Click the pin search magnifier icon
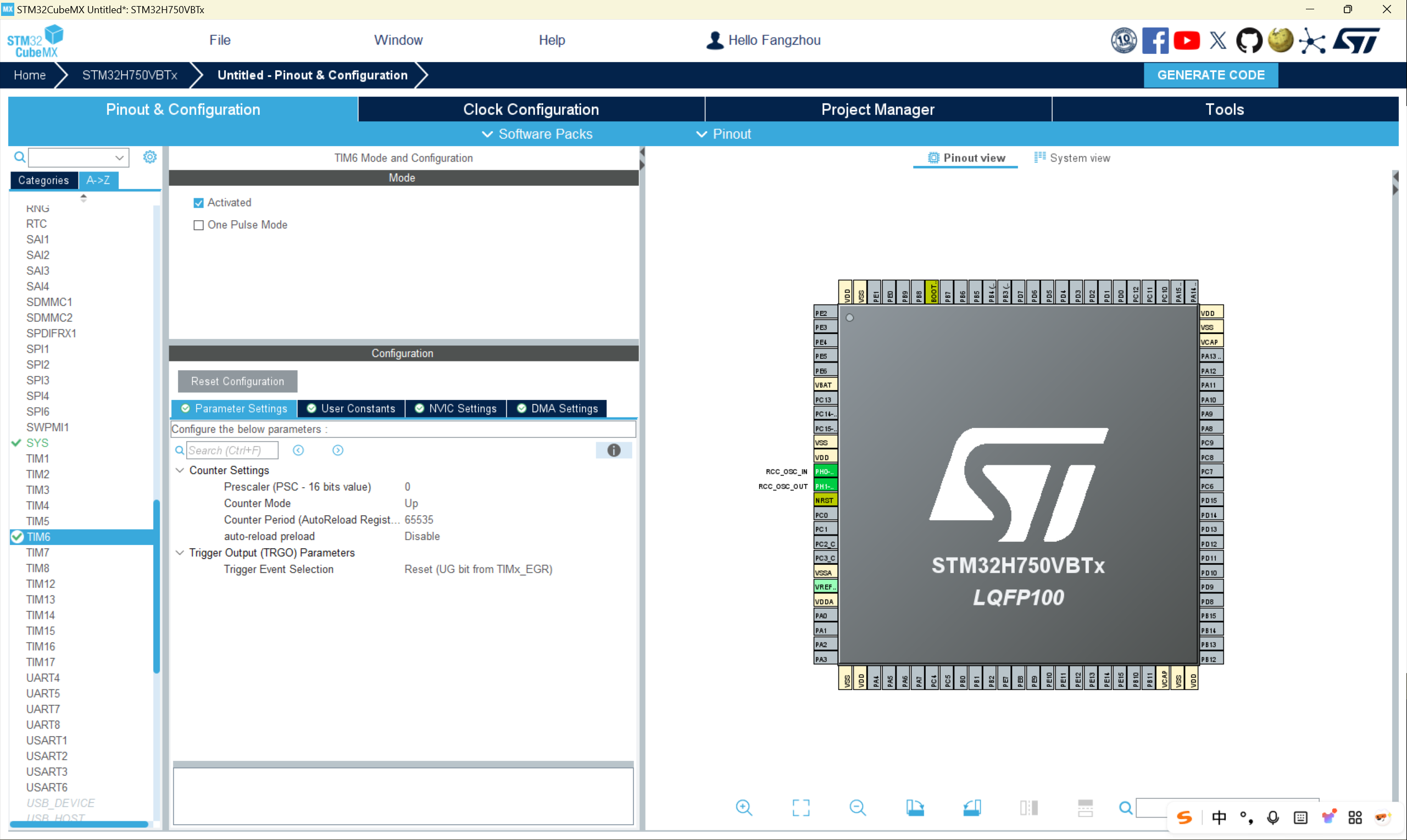 (x=1126, y=808)
